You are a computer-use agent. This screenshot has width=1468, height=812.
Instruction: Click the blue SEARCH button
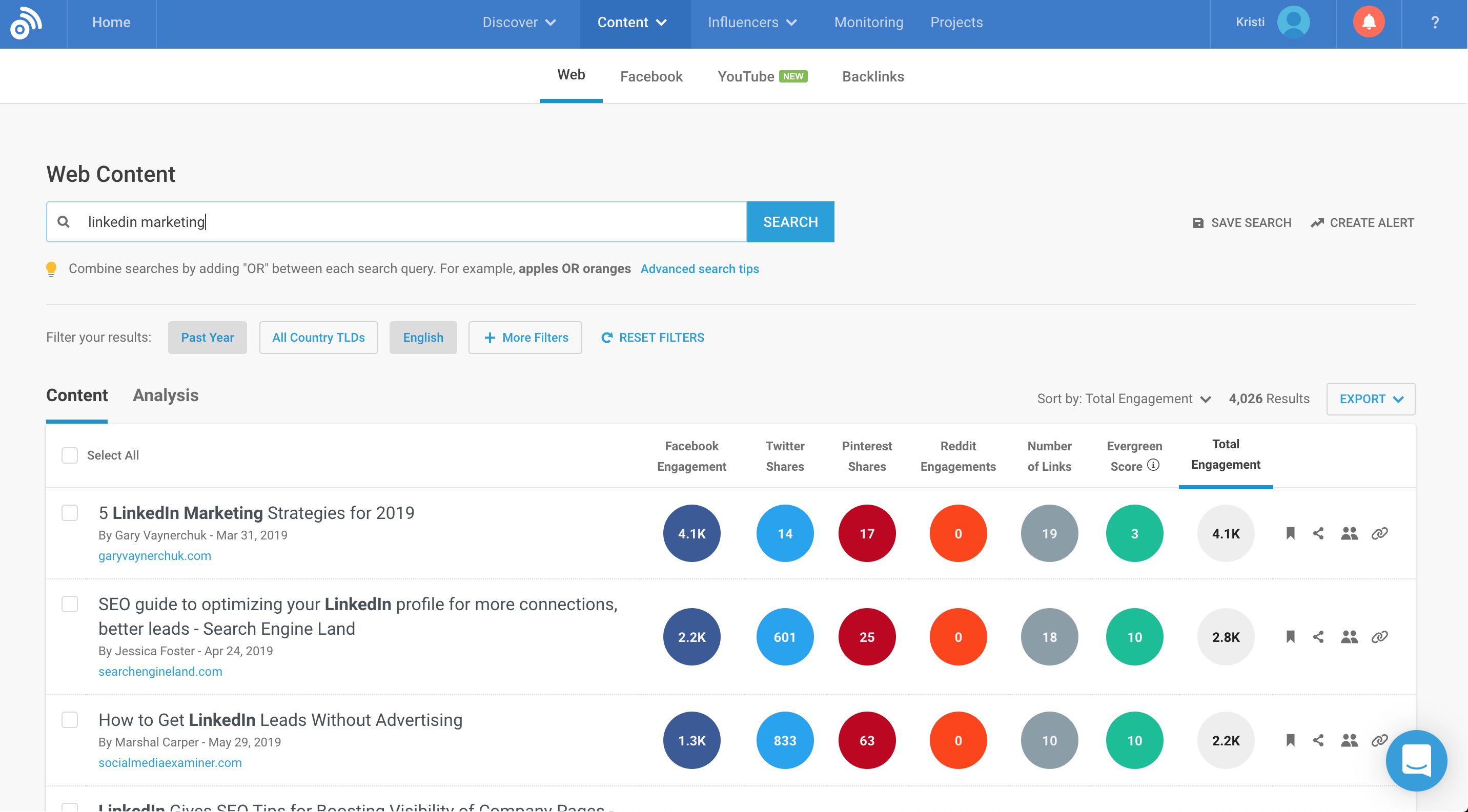pos(790,221)
